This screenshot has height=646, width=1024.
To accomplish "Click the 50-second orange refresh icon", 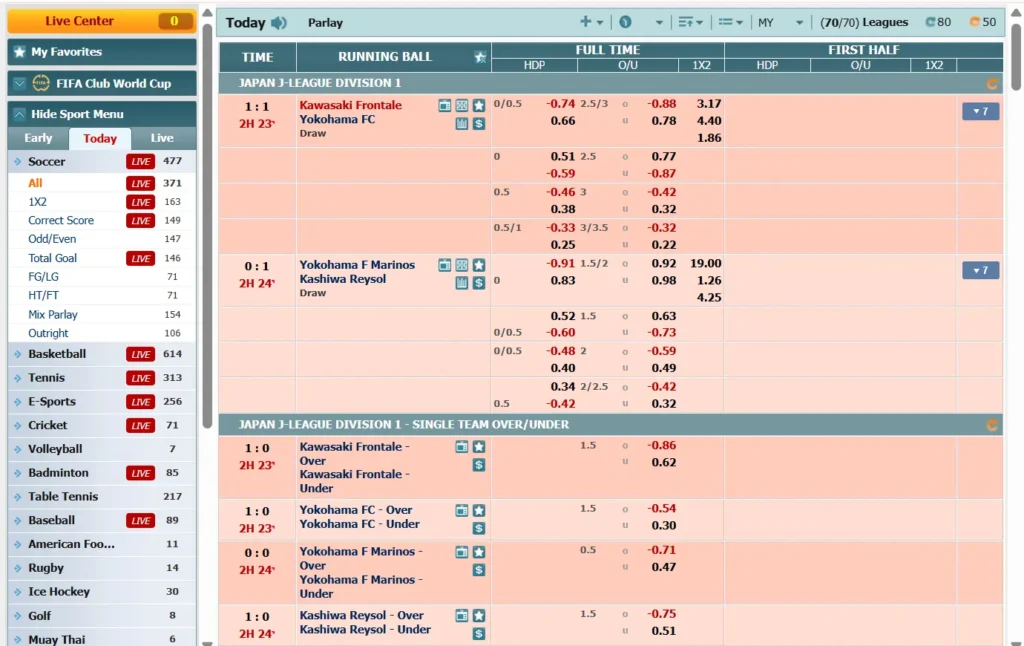I will click(975, 22).
